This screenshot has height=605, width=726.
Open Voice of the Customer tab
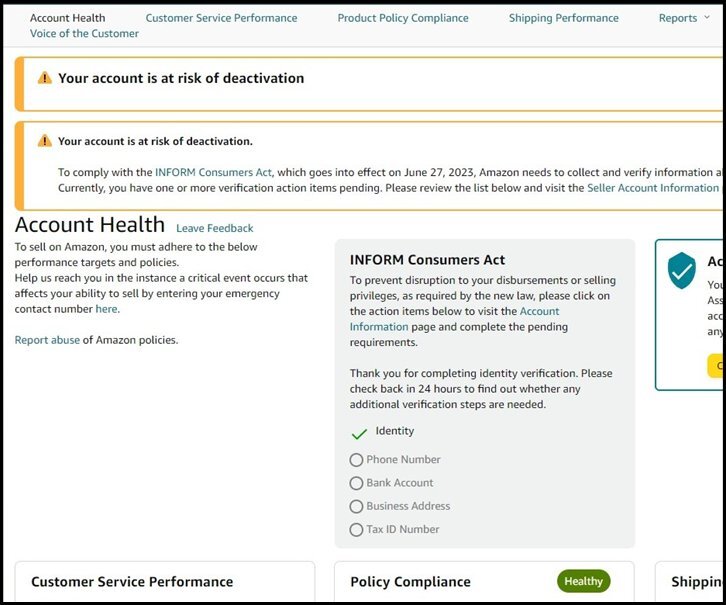click(84, 33)
